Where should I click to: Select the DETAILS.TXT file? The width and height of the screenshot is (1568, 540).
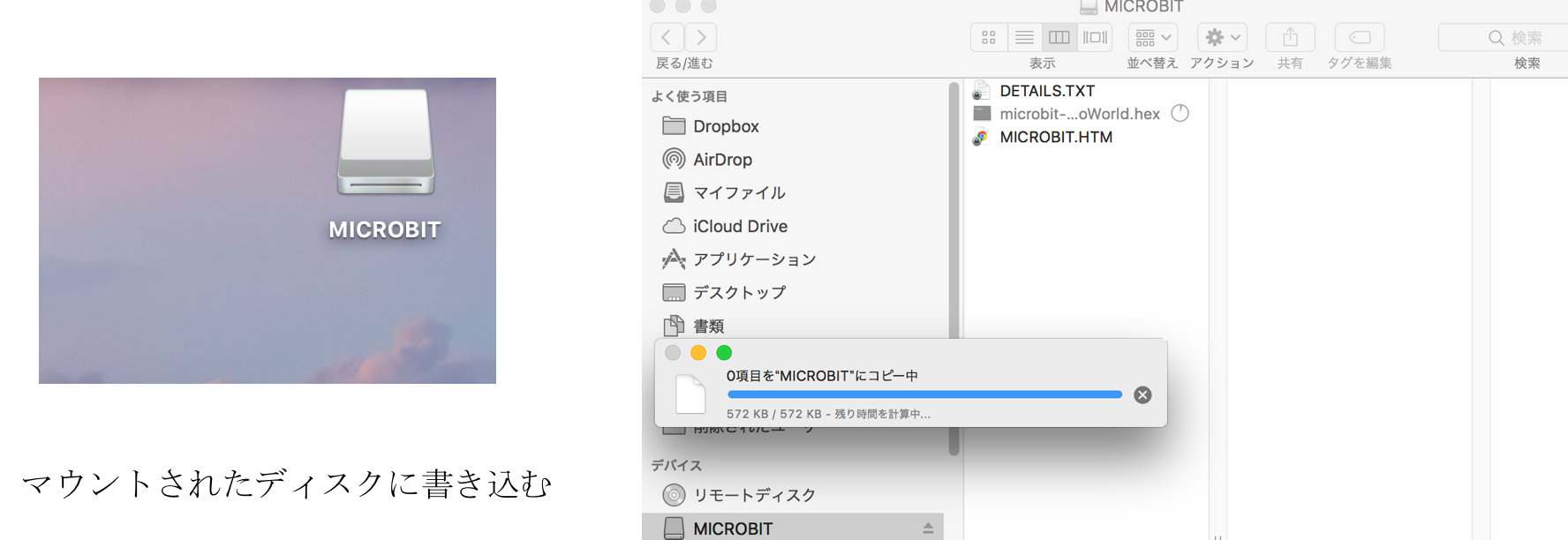1047,91
